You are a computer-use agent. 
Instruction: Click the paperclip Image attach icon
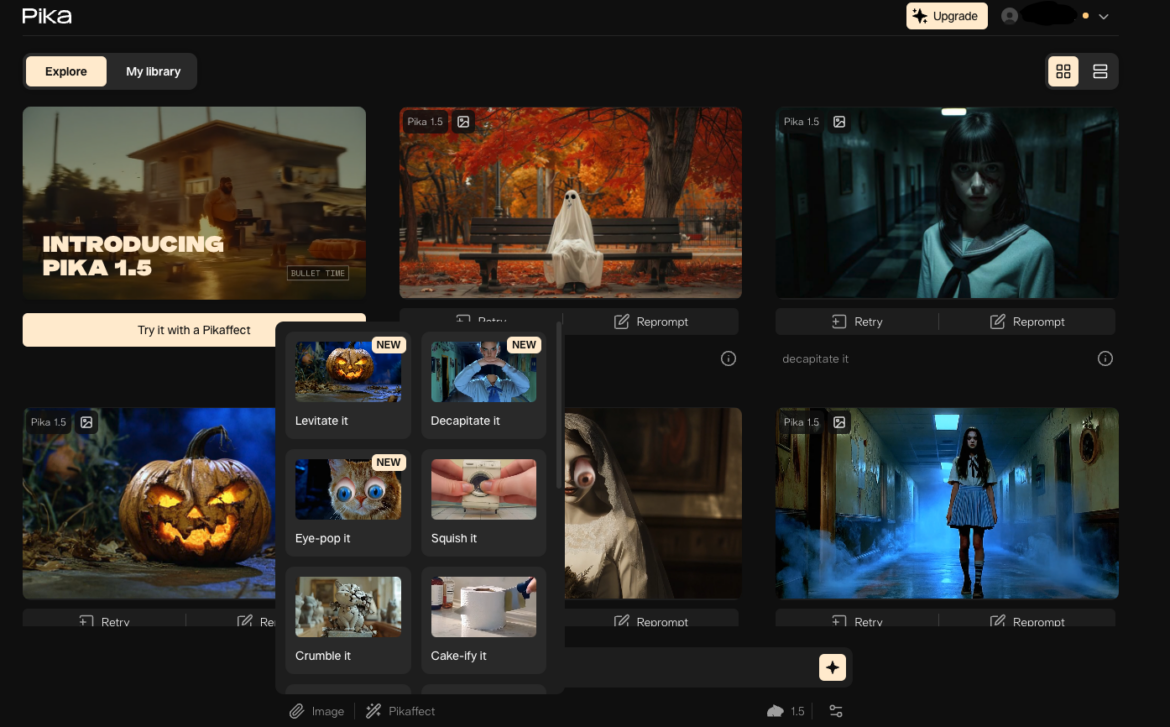pyautogui.click(x=296, y=711)
